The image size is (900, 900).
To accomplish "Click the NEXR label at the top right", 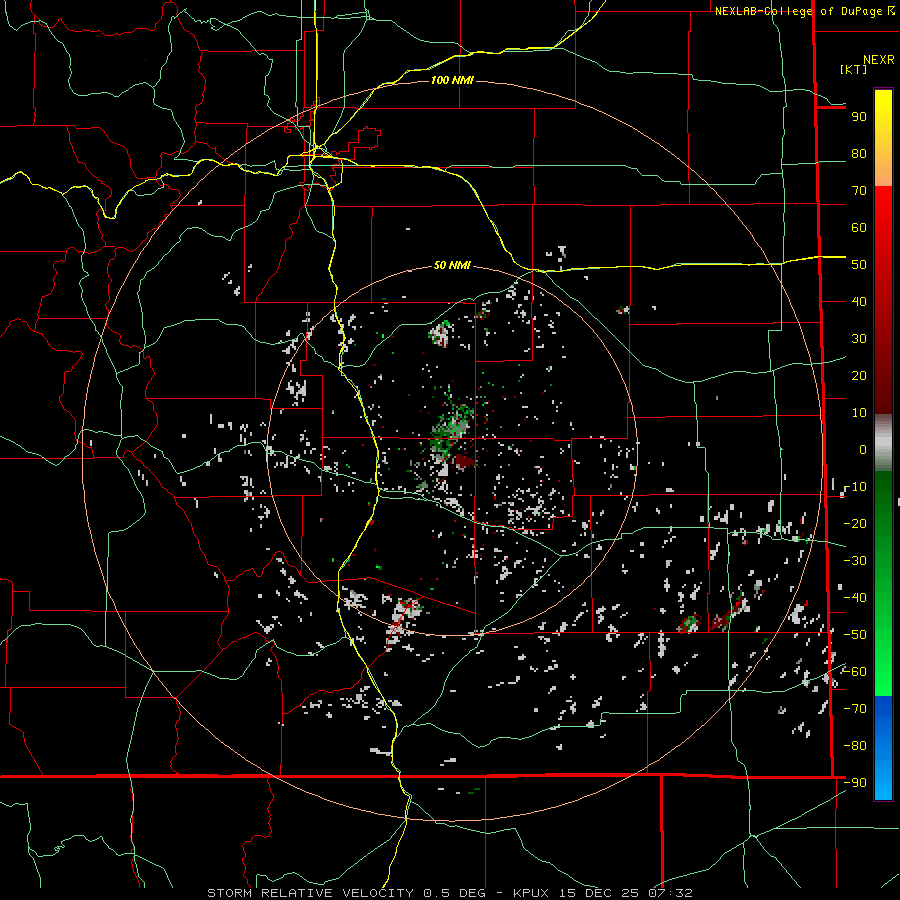I will tap(879, 60).
